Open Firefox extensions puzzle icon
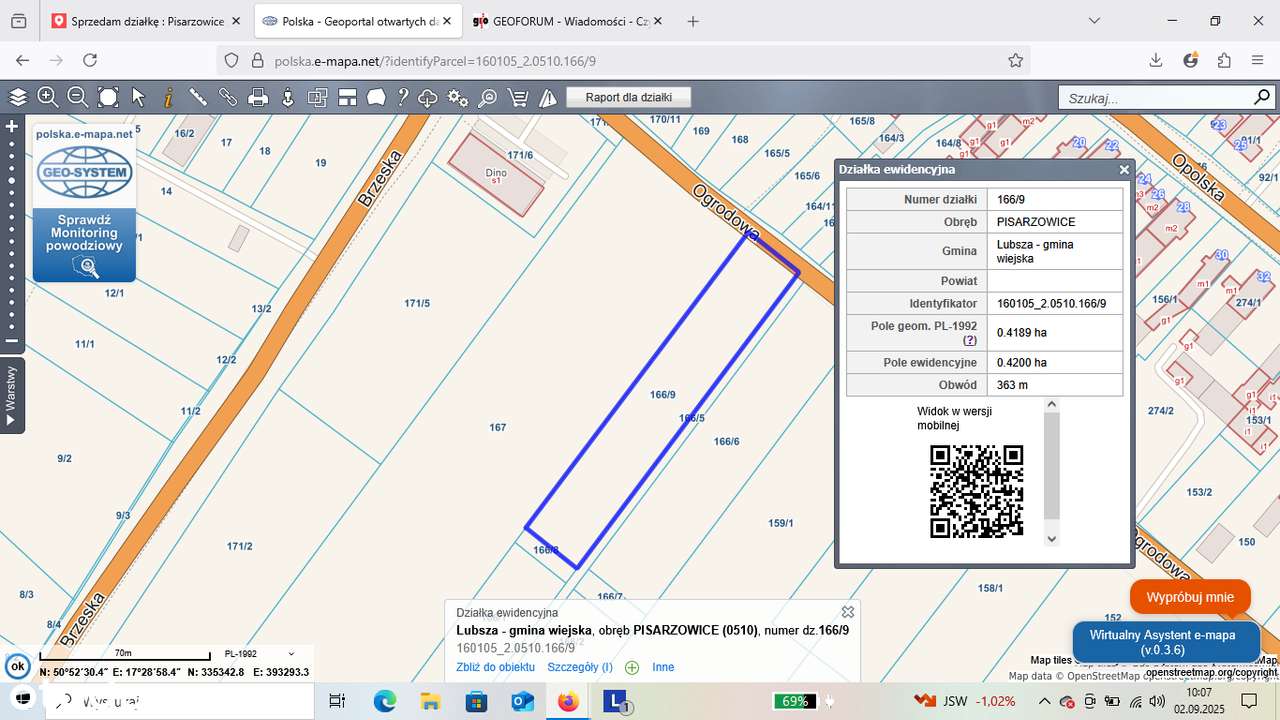The height and width of the screenshot is (720, 1280). (x=1224, y=60)
